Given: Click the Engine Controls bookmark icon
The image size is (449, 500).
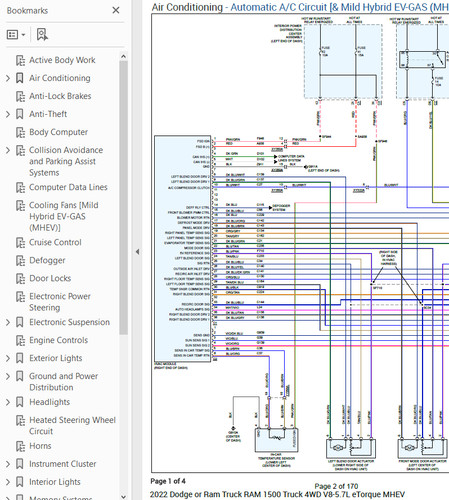Looking at the screenshot, I should (x=20, y=341).
